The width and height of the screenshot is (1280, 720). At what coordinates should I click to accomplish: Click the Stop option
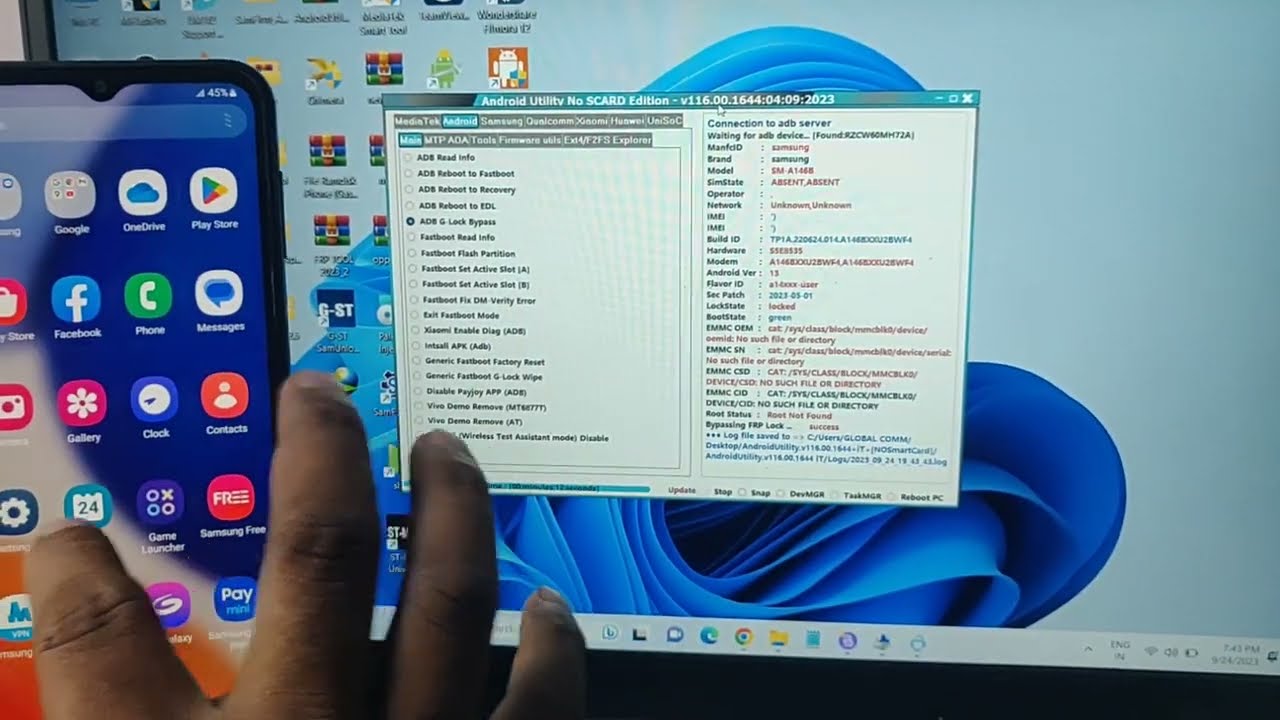tap(722, 492)
